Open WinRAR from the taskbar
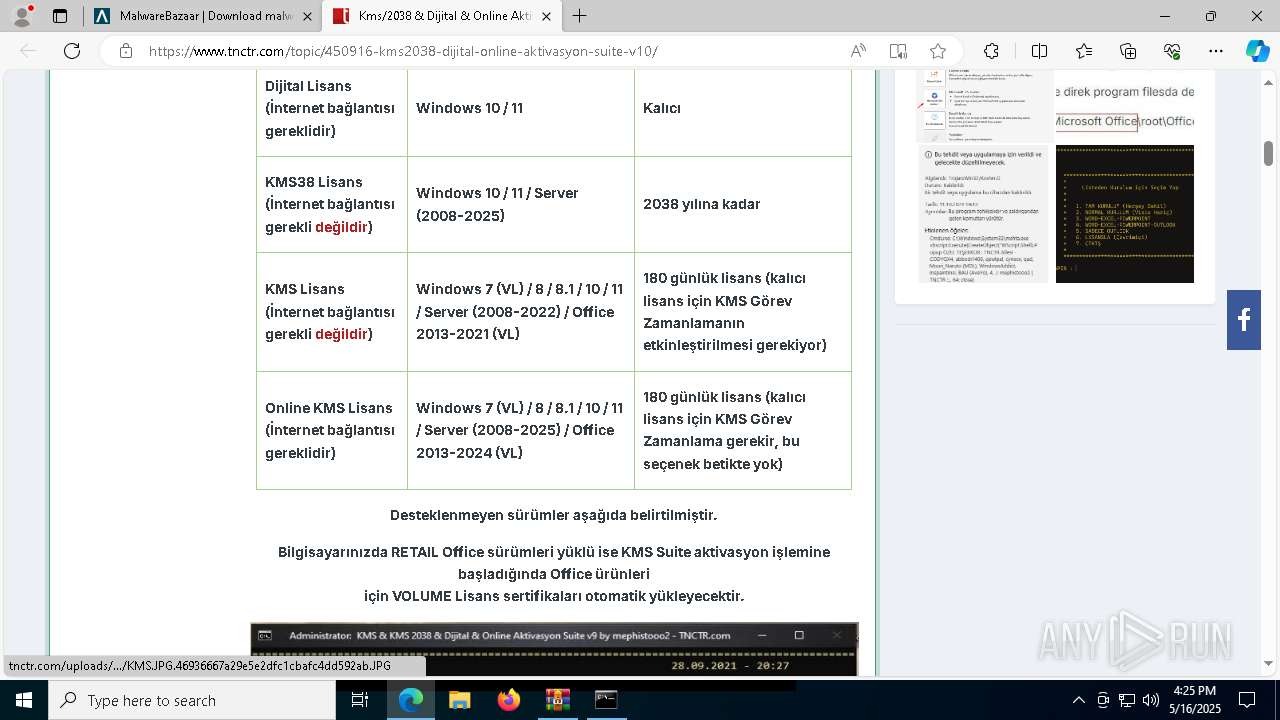This screenshot has width=1280, height=720. pyautogui.click(x=557, y=700)
